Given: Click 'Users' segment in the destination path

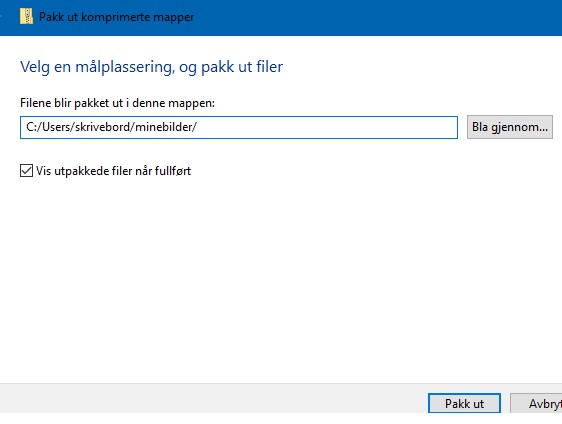Looking at the screenshot, I should [x=55, y=127].
